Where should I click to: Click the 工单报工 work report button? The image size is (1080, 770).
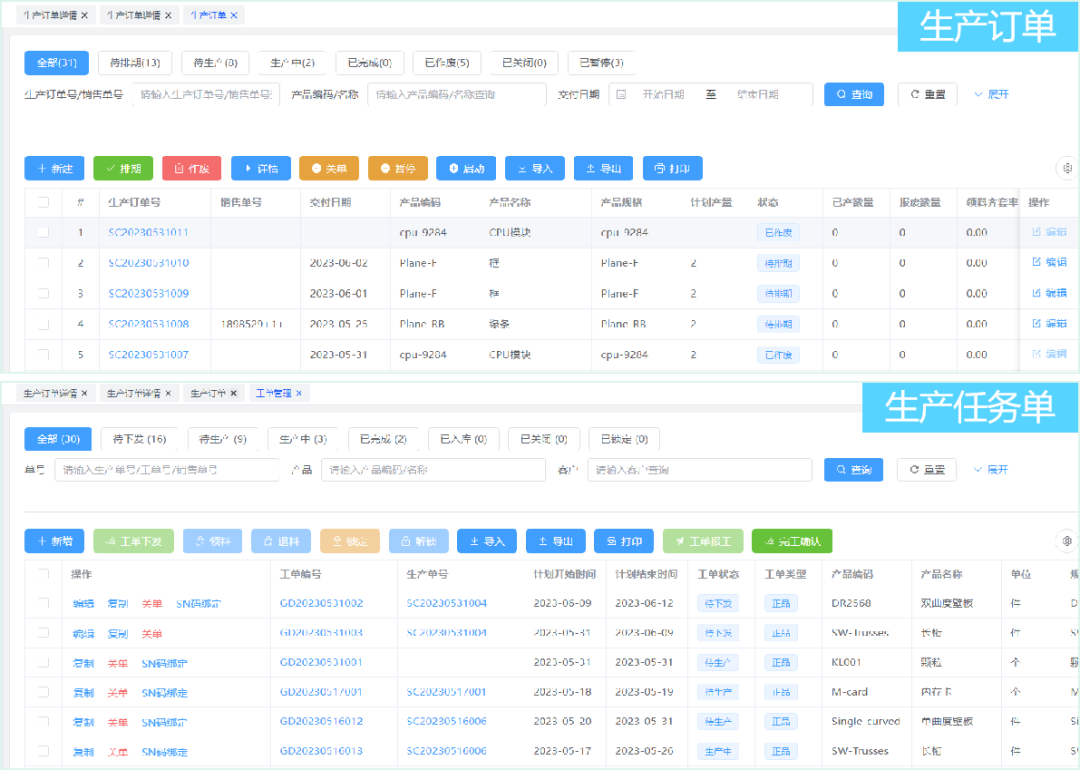pyautogui.click(x=702, y=541)
